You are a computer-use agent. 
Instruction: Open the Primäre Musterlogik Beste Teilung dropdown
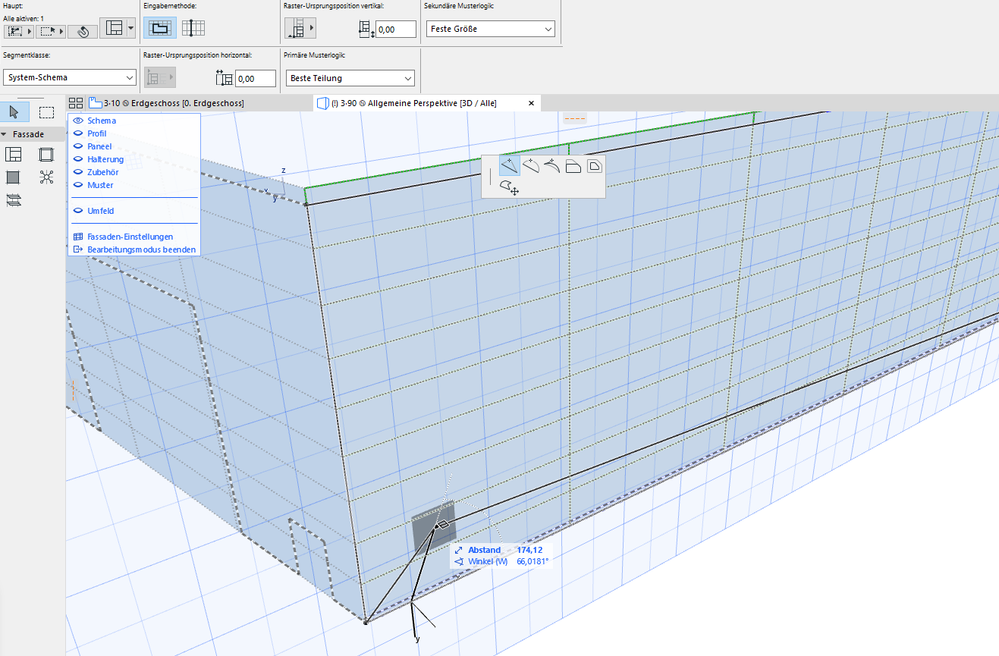click(x=350, y=78)
